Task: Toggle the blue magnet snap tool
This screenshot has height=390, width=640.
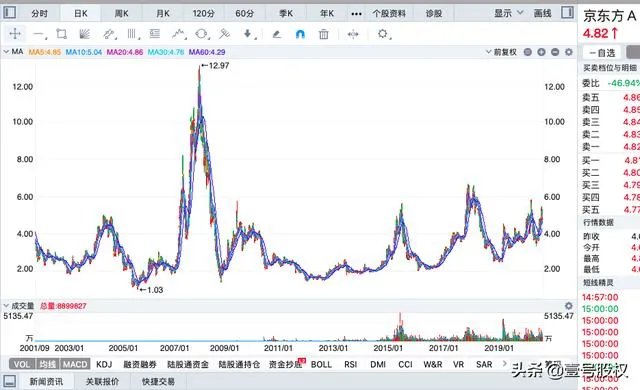Action: click(300, 34)
